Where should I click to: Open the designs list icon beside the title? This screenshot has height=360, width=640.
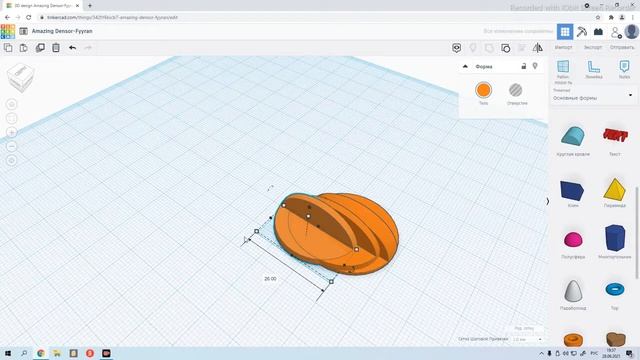pyautogui.click(x=24, y=31)
